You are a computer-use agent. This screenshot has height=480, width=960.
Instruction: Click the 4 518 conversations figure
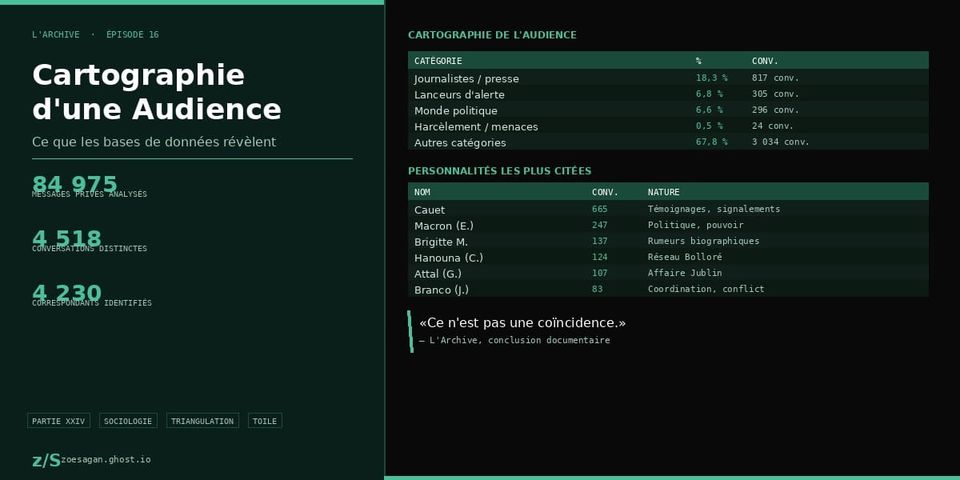click(x=67, y=238)
